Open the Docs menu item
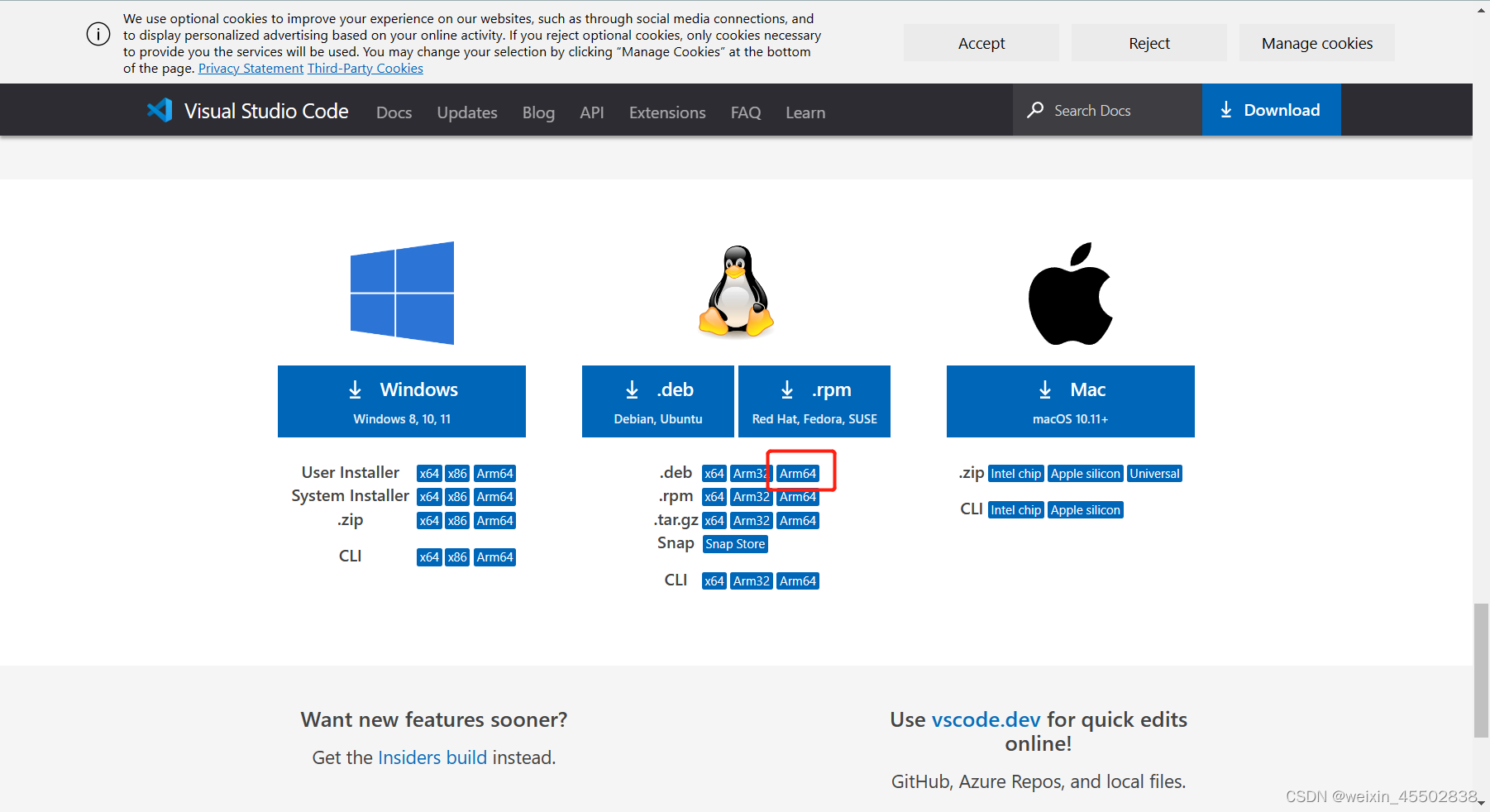1490x812 pixels. point(394,112)
